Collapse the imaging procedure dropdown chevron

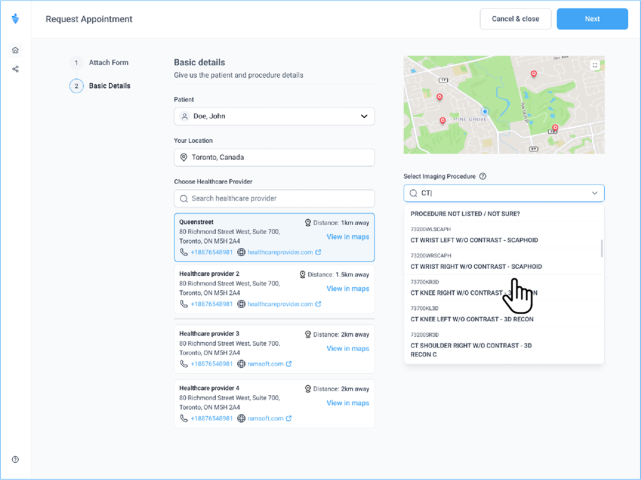(x=595, y=193)
